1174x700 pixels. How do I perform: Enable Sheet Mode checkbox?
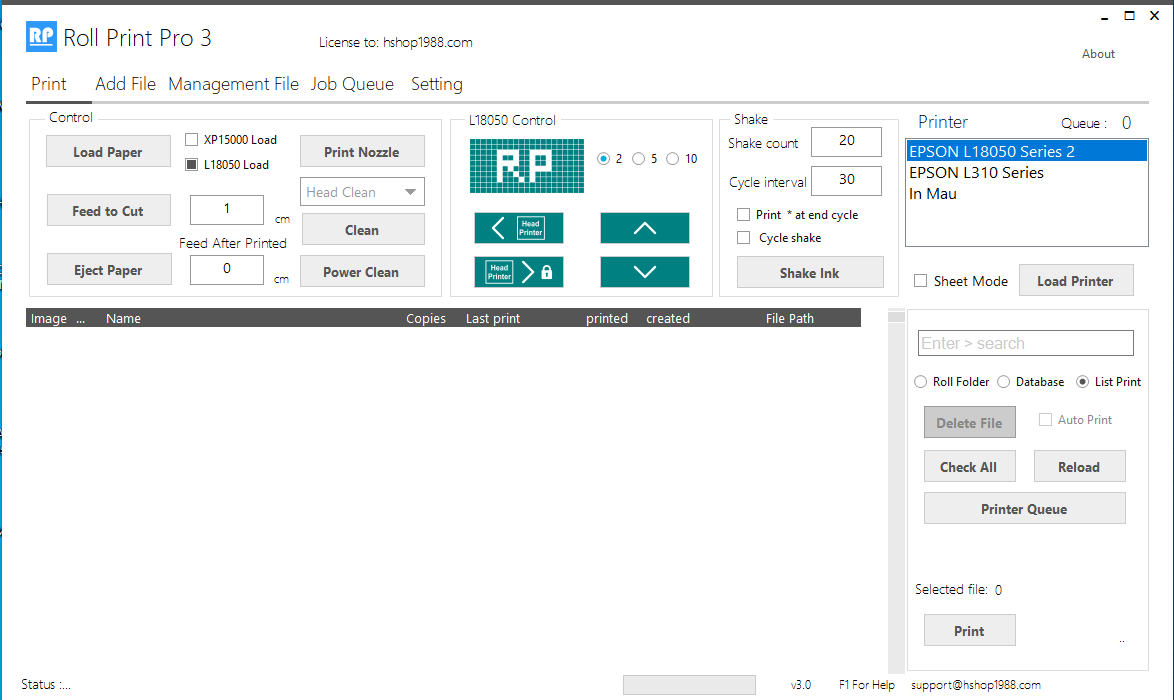(x=921, y=281)
